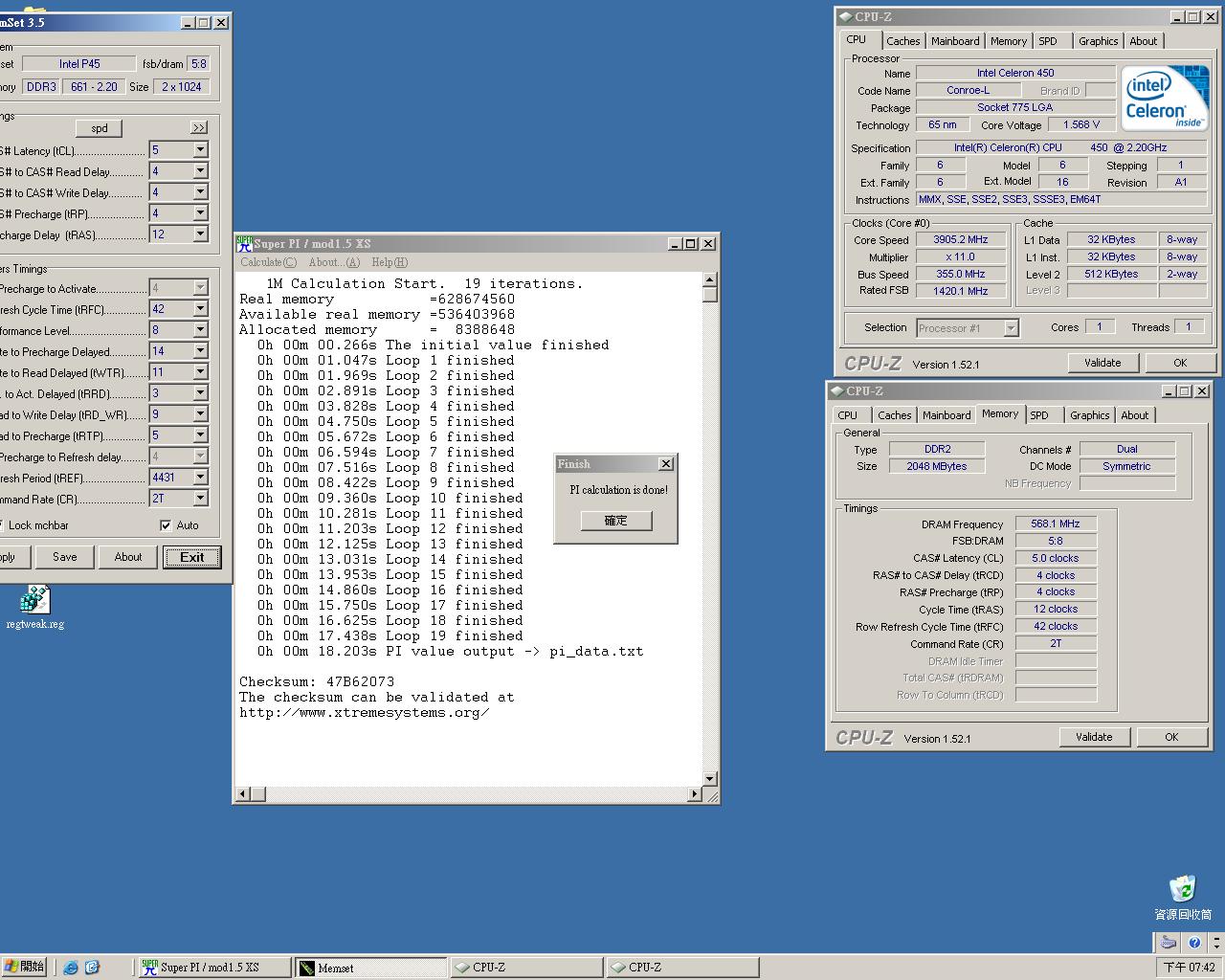Image resolution: width=1225 pixels, height=980 pixels.
Task: Open Precharge Delay (tRAS) dropdown
Action: pos(200,234)
